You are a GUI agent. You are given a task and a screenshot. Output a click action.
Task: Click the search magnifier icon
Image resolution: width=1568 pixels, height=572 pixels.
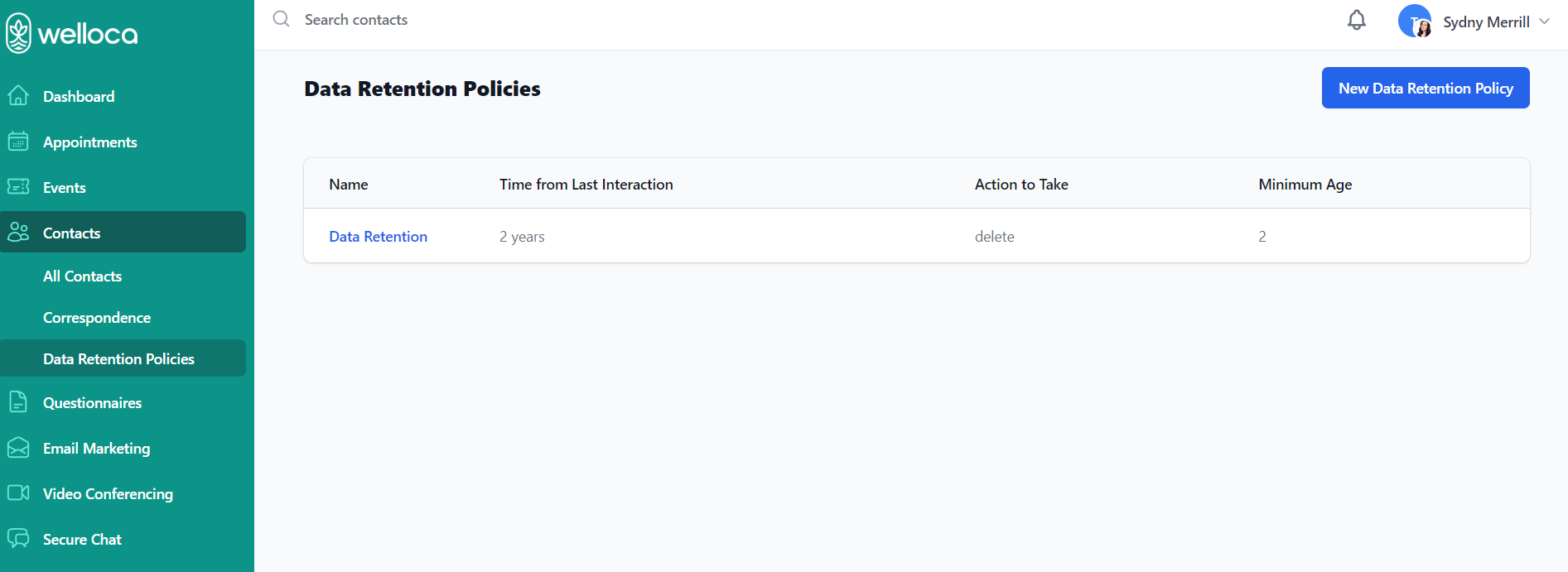point(282,19)
